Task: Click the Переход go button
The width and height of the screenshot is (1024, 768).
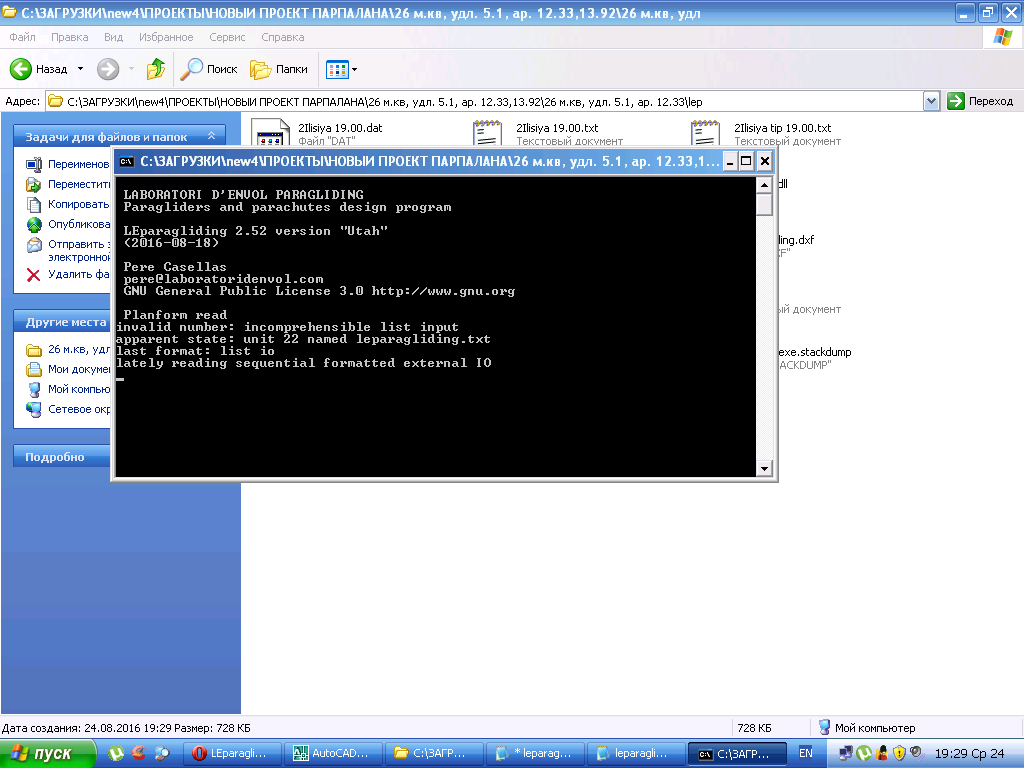Action: (980, 101)
